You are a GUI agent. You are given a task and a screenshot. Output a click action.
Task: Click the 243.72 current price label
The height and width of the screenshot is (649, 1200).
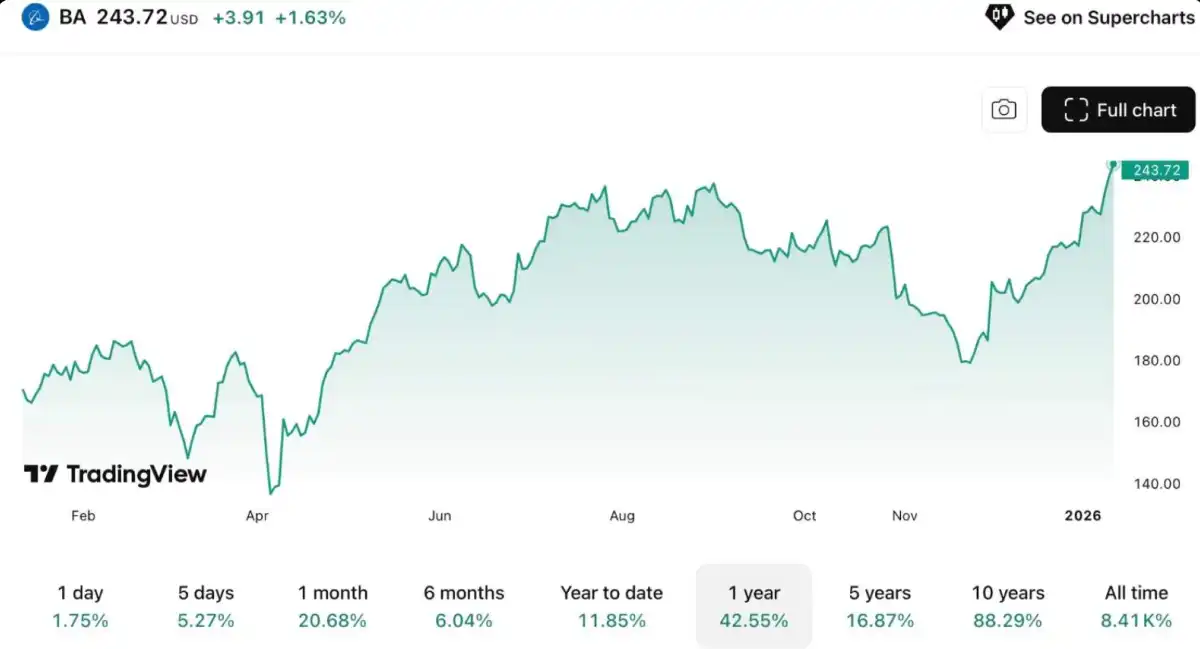1155,171
